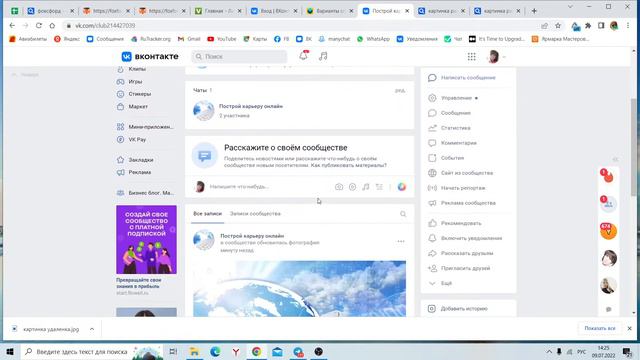Bookmark page with star icon in address bar
This screenshot has height=360, width=640.
pos(558,26)
